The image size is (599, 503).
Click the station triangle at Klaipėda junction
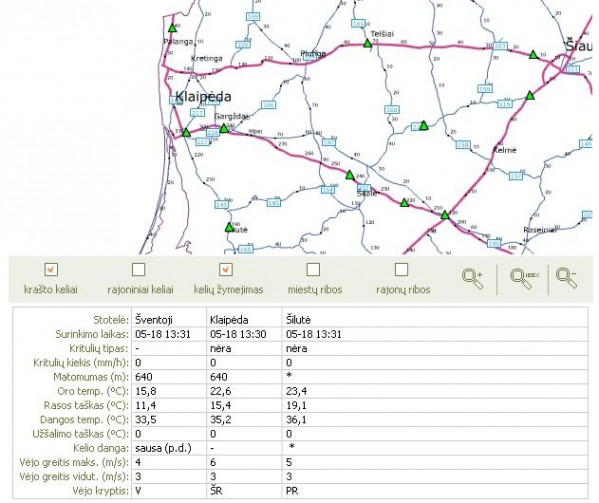(186, 133)
